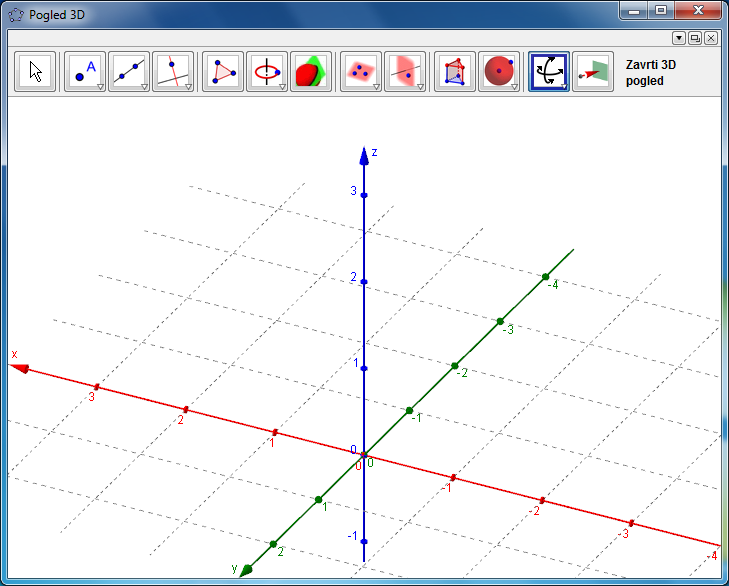
Task: Select the Circle with Axis tool
Action: pyautogui.click(x=267, y=72)
